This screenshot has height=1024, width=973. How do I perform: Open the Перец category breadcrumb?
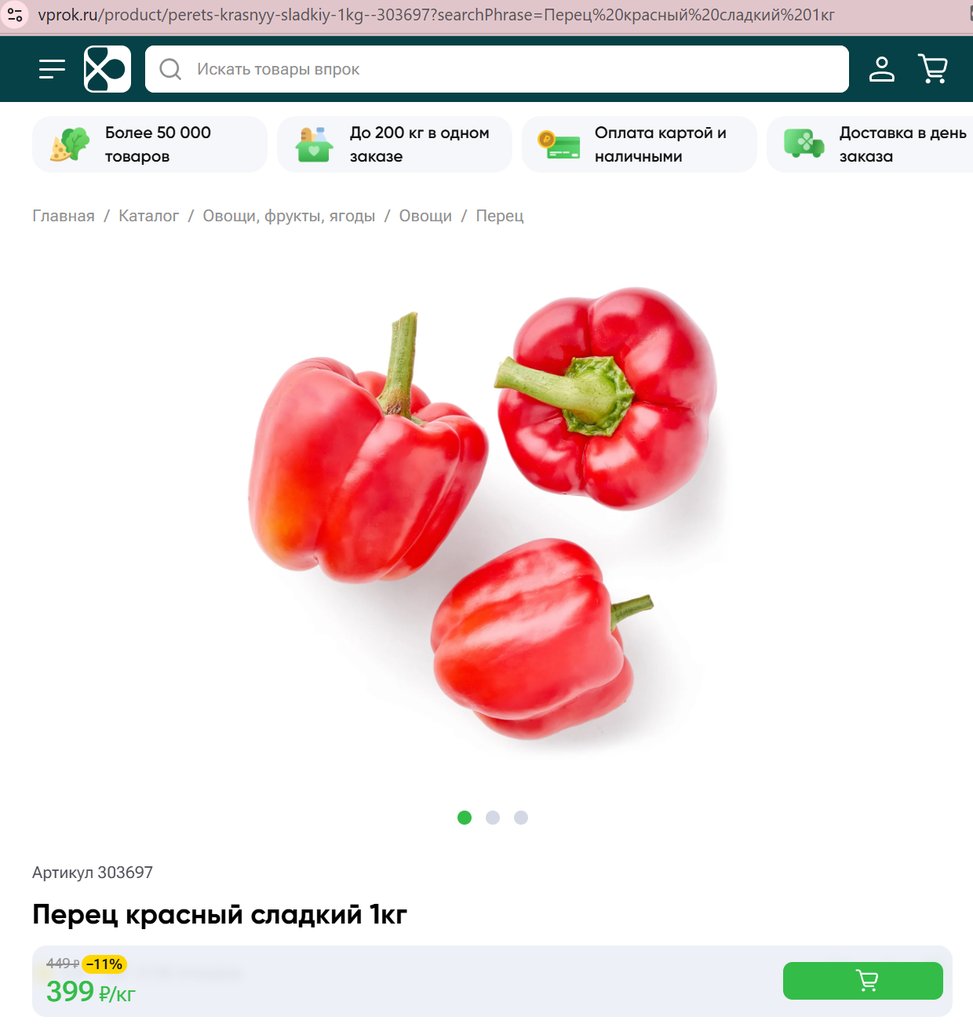tap(500, 216)
